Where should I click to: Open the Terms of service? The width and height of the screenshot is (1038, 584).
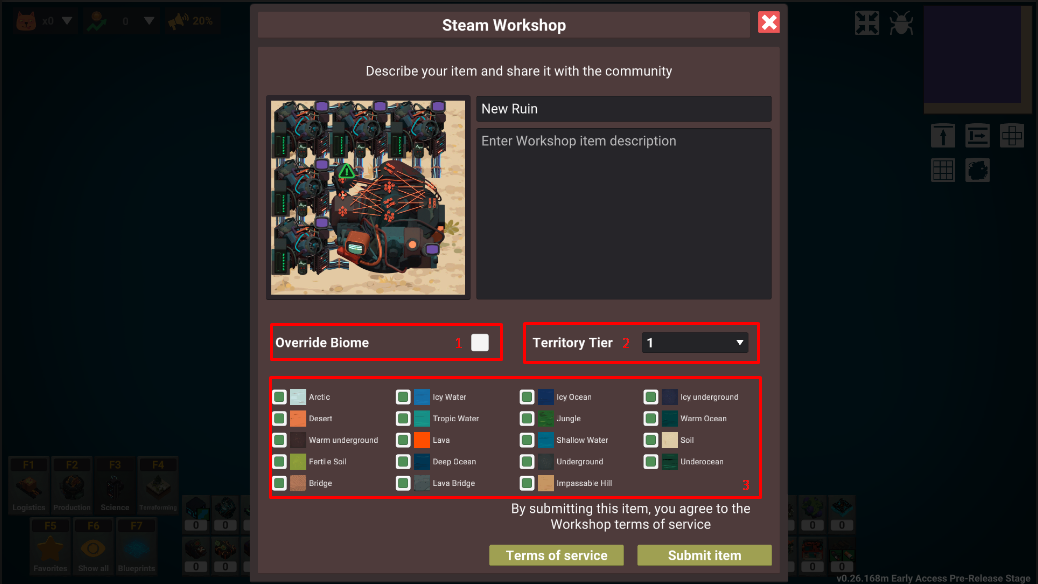pos(556,556)
